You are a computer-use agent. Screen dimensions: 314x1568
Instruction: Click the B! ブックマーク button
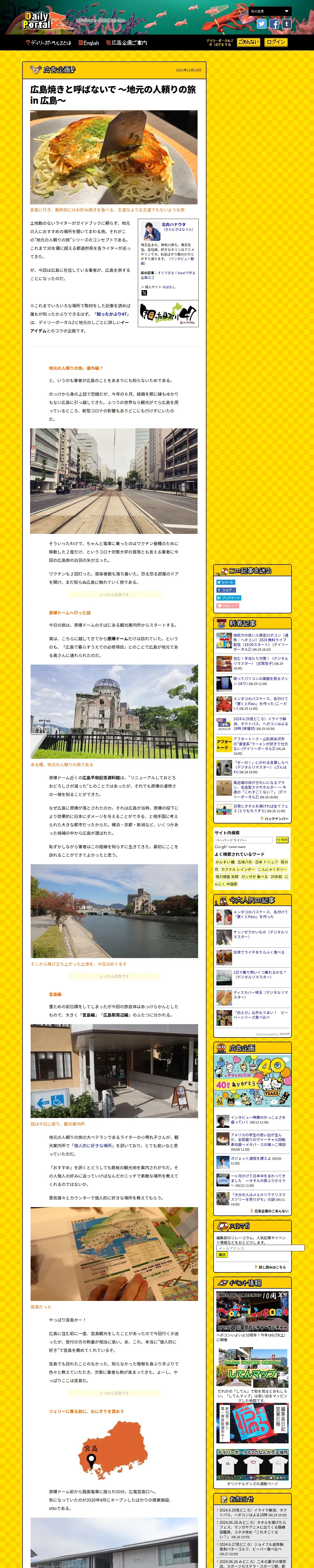(229, 598)
